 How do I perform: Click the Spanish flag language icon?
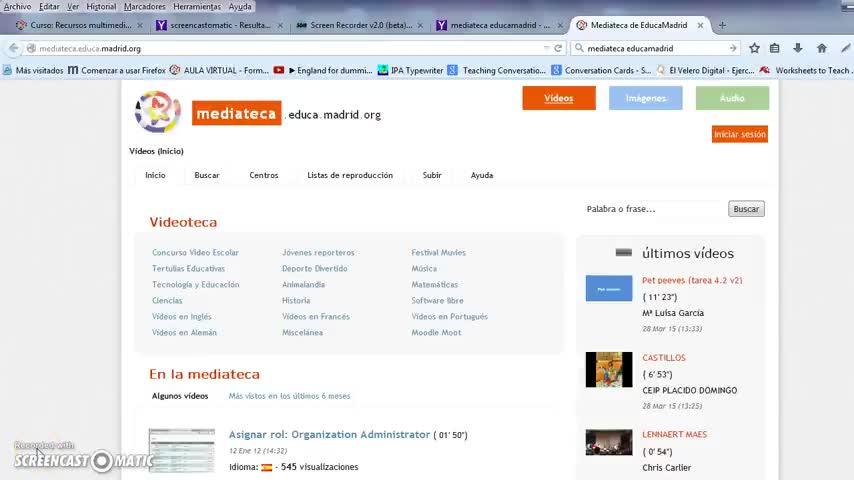[x=266, y=467]
